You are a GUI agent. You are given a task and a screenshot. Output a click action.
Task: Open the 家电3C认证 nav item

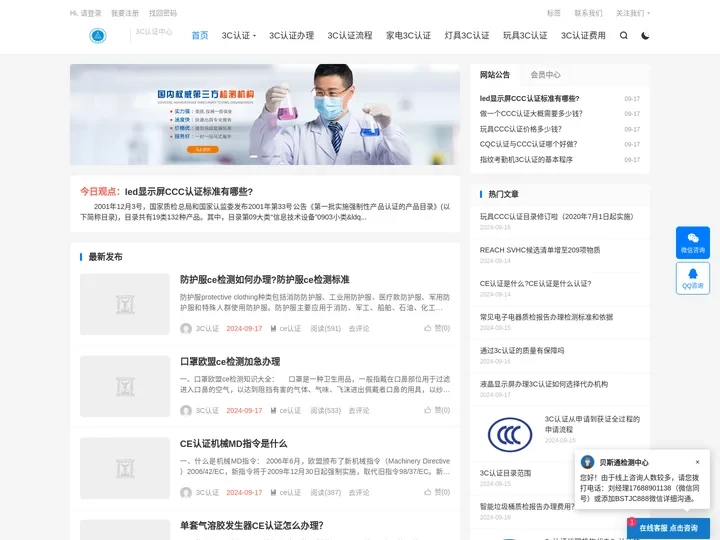(x=408, y=35)
